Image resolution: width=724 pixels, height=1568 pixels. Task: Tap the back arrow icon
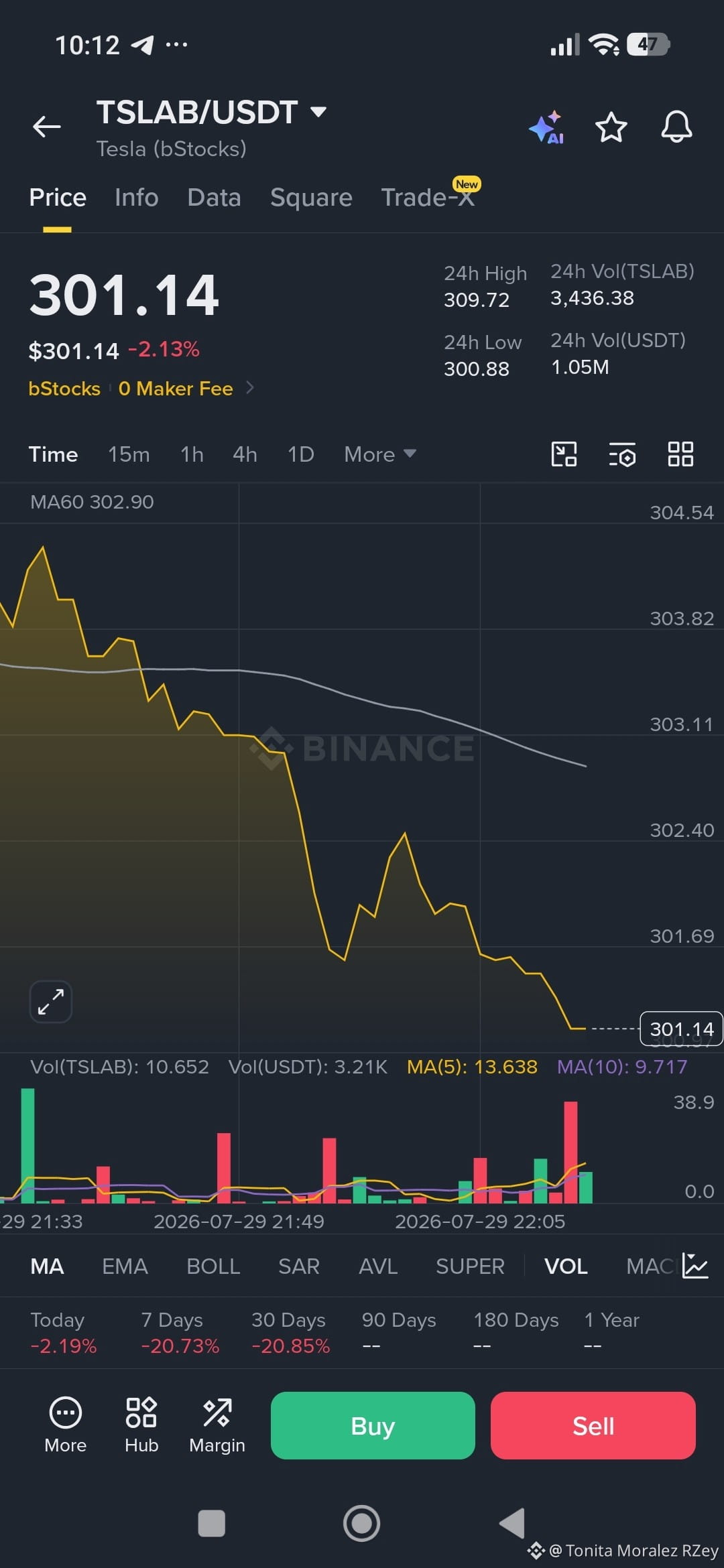pos(47,126)
